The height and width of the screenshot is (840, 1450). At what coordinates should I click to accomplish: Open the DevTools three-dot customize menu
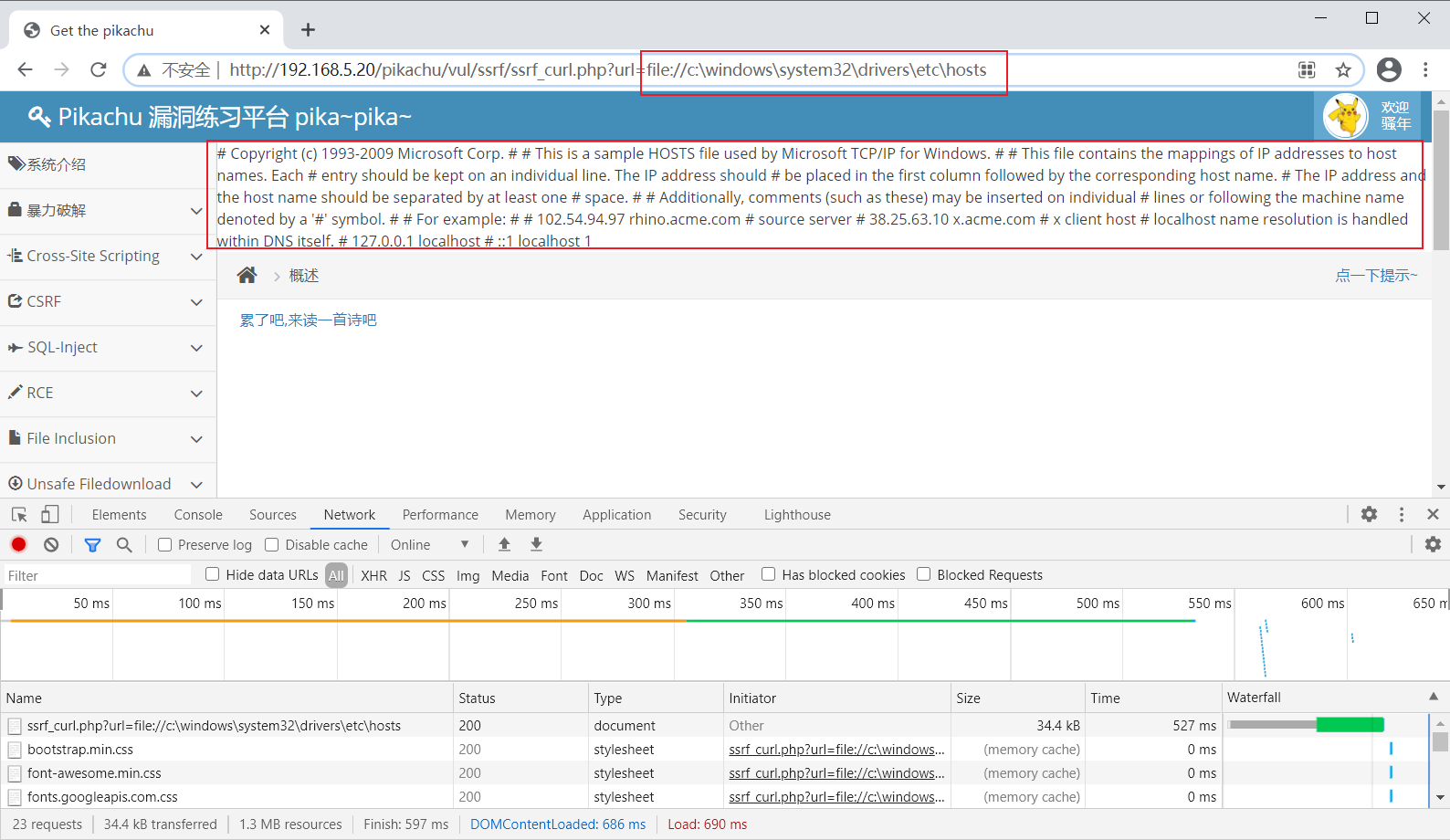click(1402, 514)
